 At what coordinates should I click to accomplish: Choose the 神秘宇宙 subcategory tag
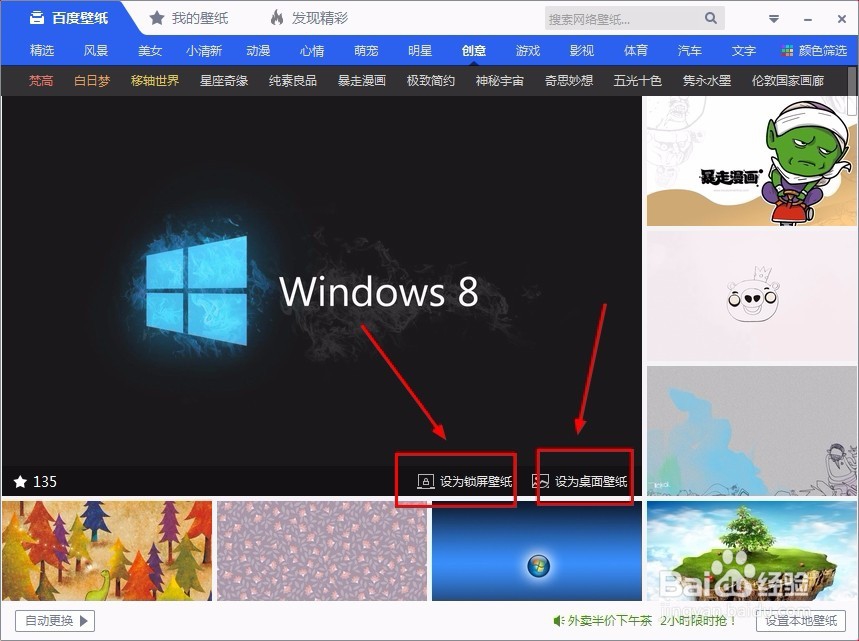click(x=500, y=81)
